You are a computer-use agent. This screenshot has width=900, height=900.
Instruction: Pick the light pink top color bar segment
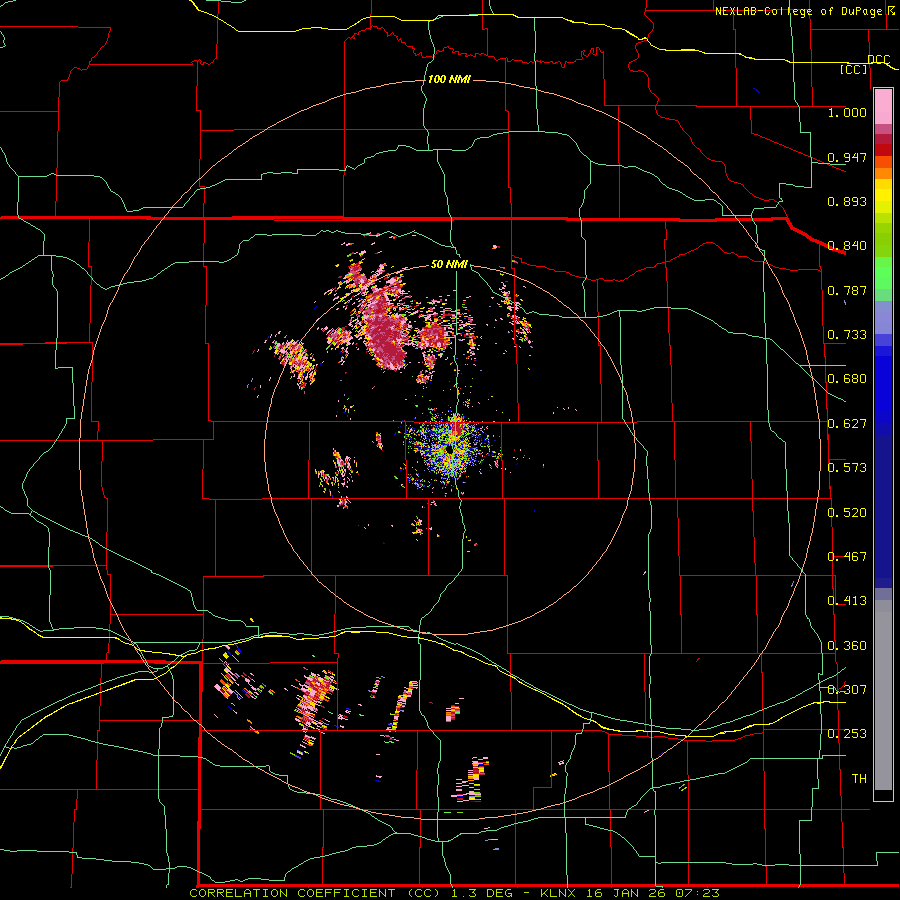(883, 106)
